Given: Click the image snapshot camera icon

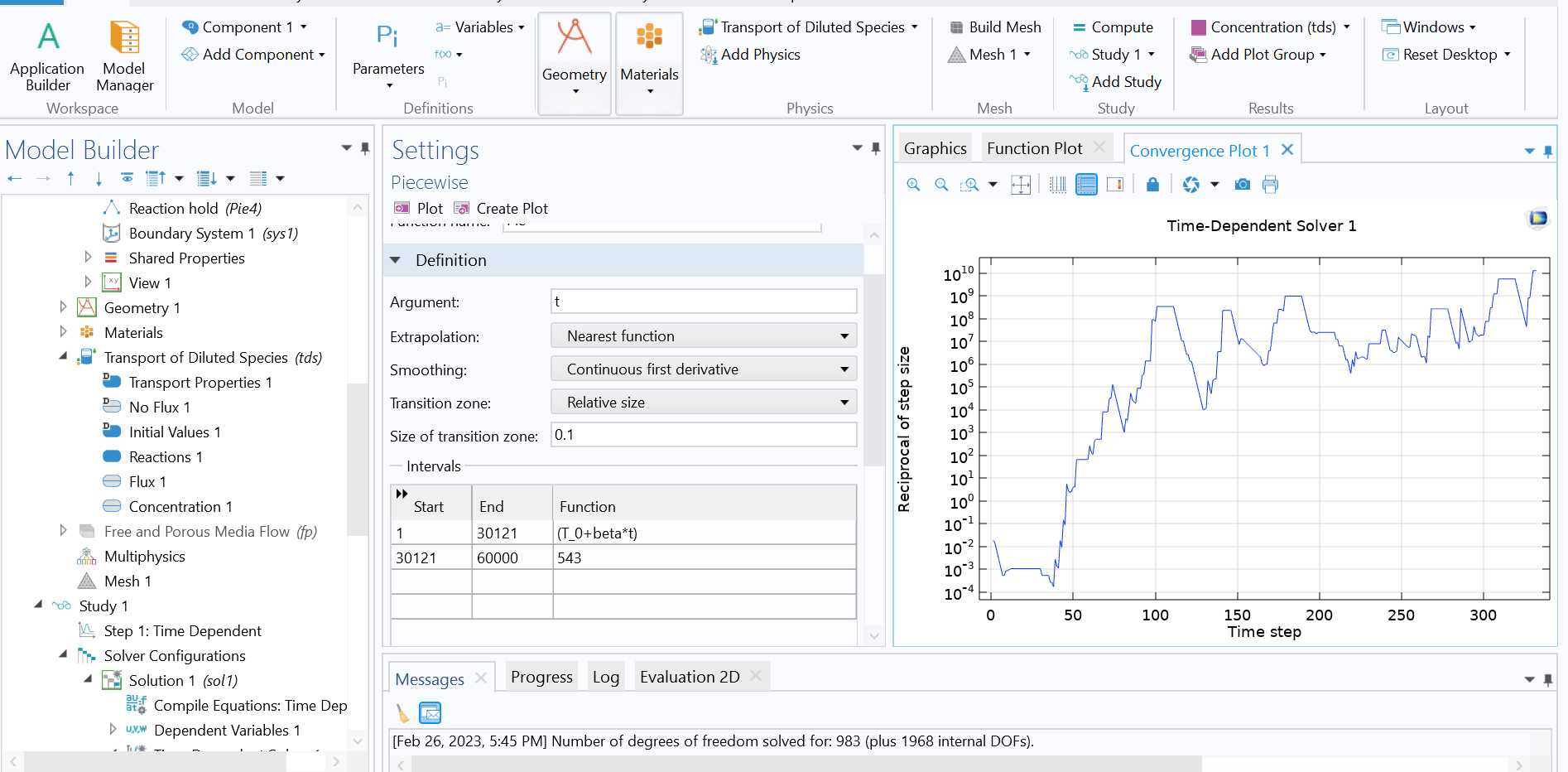Looking at the screenshot, I should coord(1242,185).
